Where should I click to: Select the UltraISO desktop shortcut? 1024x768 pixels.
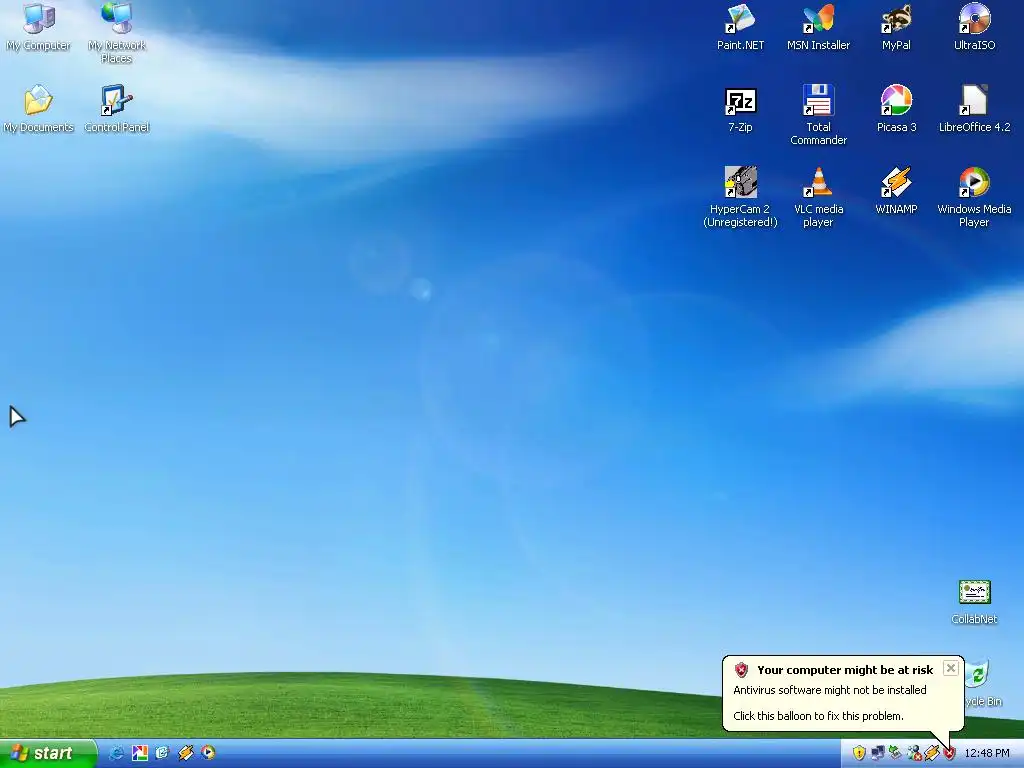click(x=974, y=27)
